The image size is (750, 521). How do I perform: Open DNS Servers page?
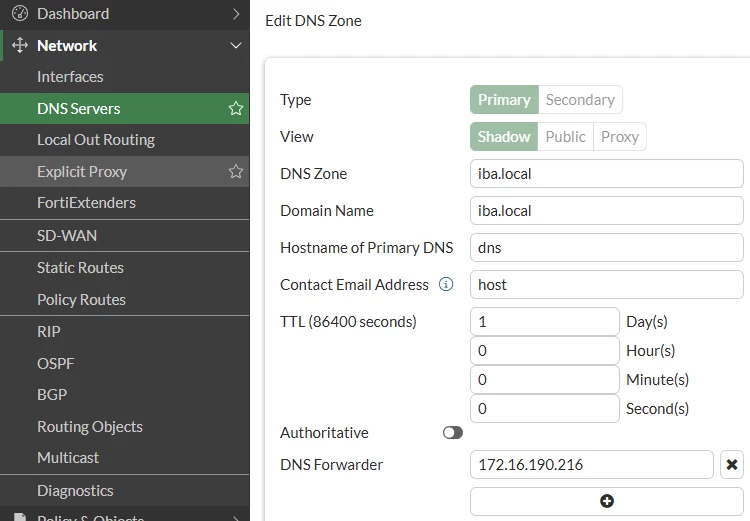(x=124, y=109)
